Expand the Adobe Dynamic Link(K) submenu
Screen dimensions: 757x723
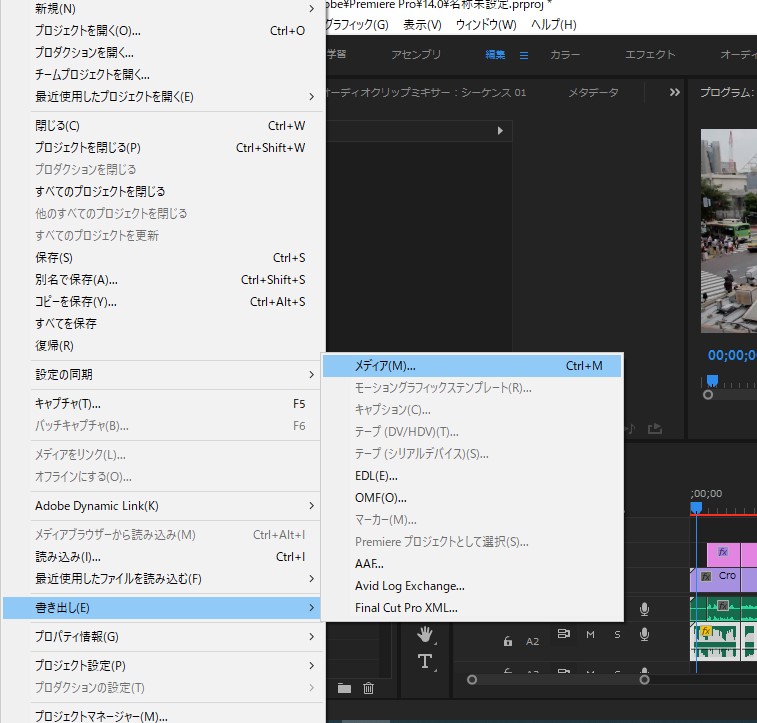(311, 505)
